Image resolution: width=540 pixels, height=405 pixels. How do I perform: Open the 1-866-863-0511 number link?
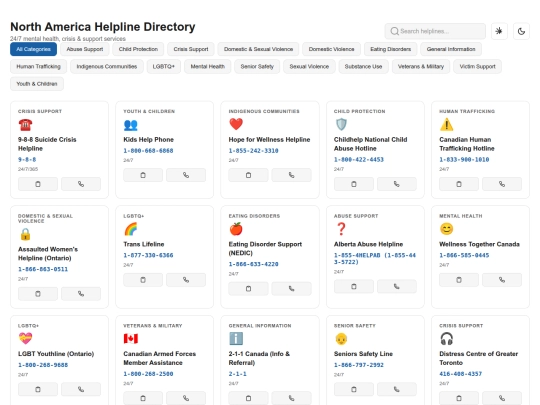[x=43, y=269]
